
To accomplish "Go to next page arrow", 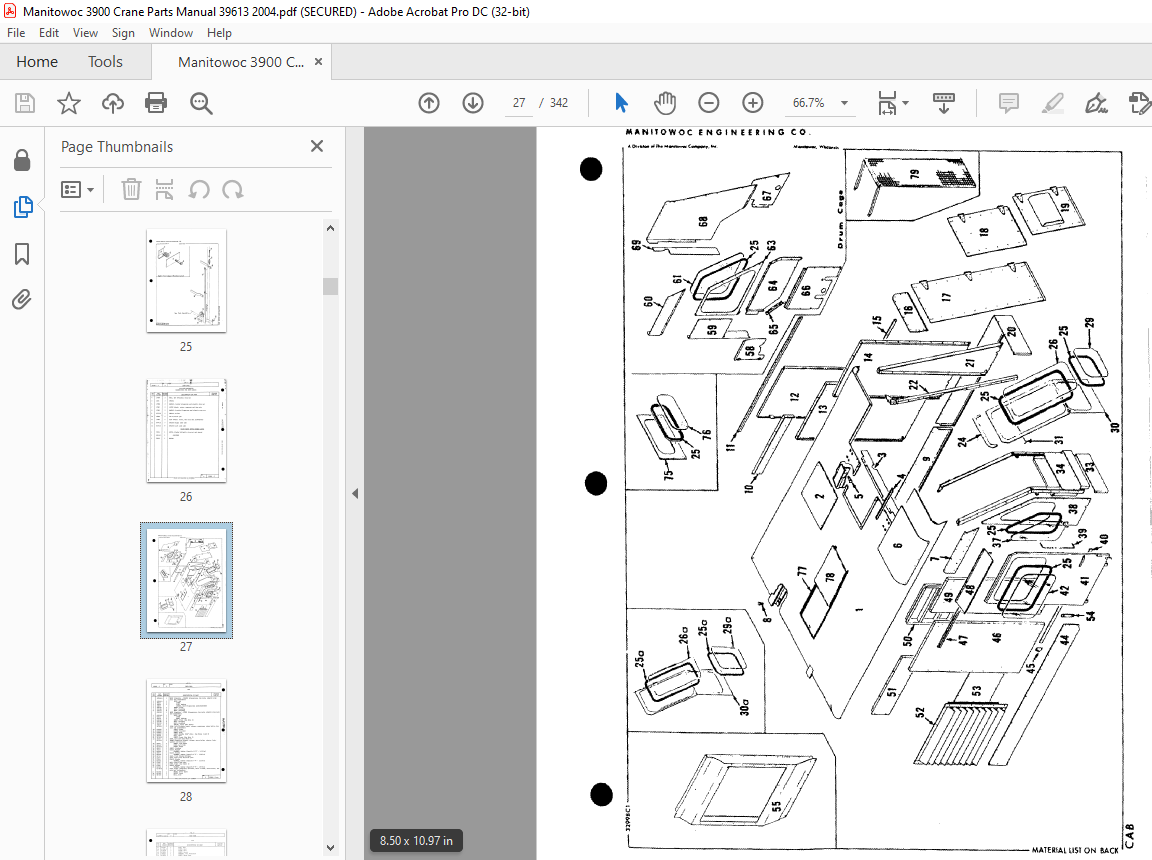I will pos(473,103).
